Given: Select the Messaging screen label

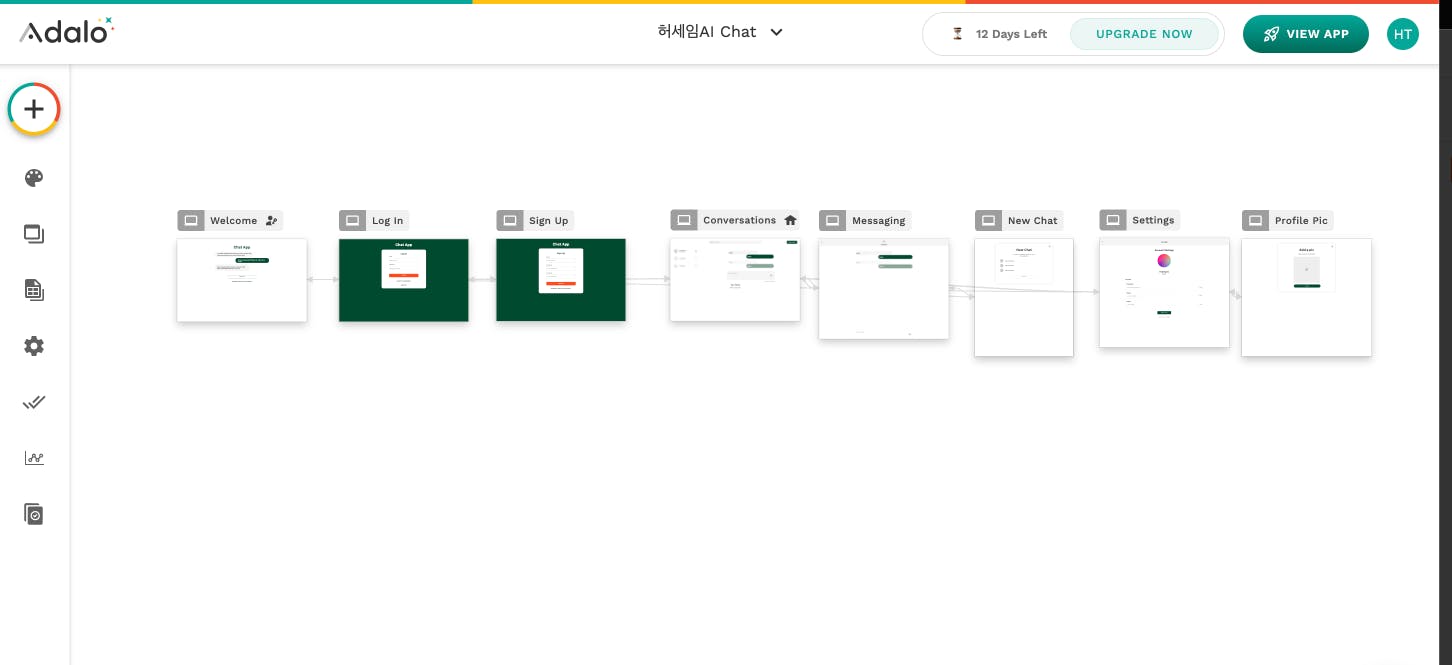Looking at the screenshot, I should (x=878, y=221).
